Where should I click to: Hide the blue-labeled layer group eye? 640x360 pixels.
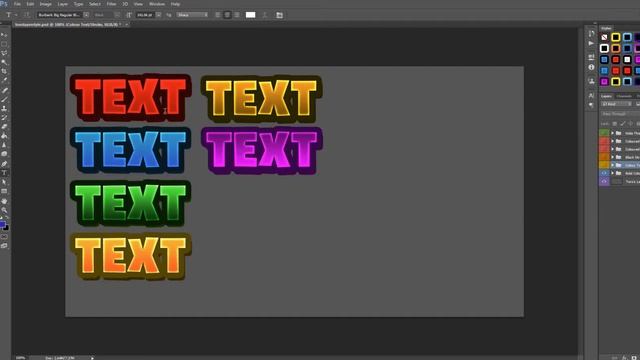[x=604, y=173]
